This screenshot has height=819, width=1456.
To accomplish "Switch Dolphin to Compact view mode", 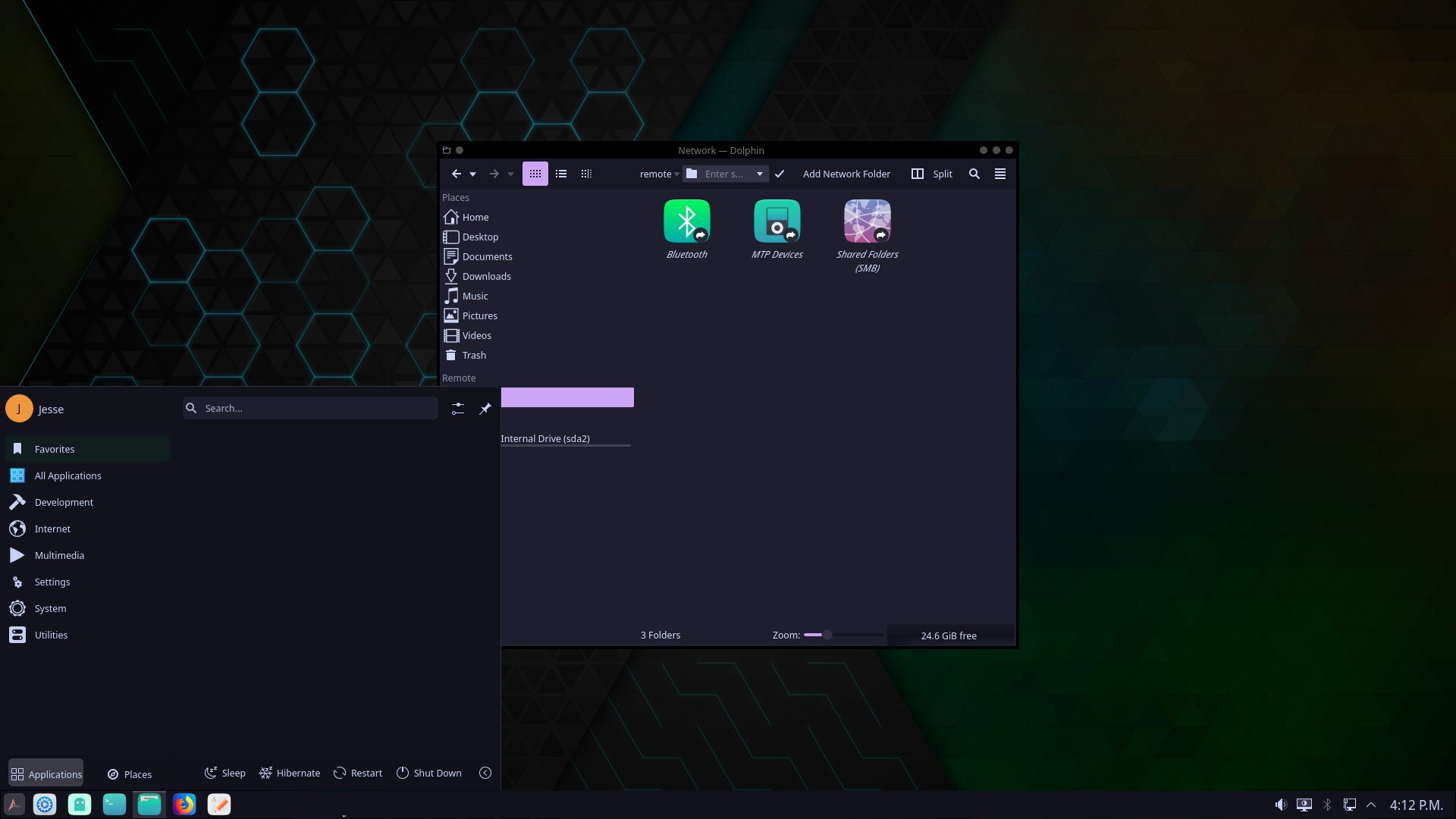I will (561, 174).
